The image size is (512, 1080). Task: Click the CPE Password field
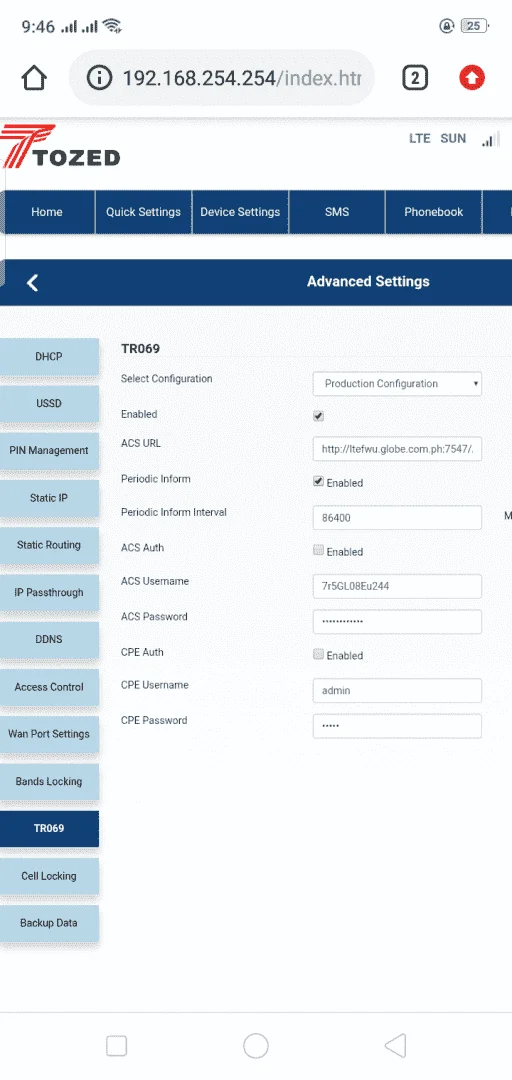point(397,726)
